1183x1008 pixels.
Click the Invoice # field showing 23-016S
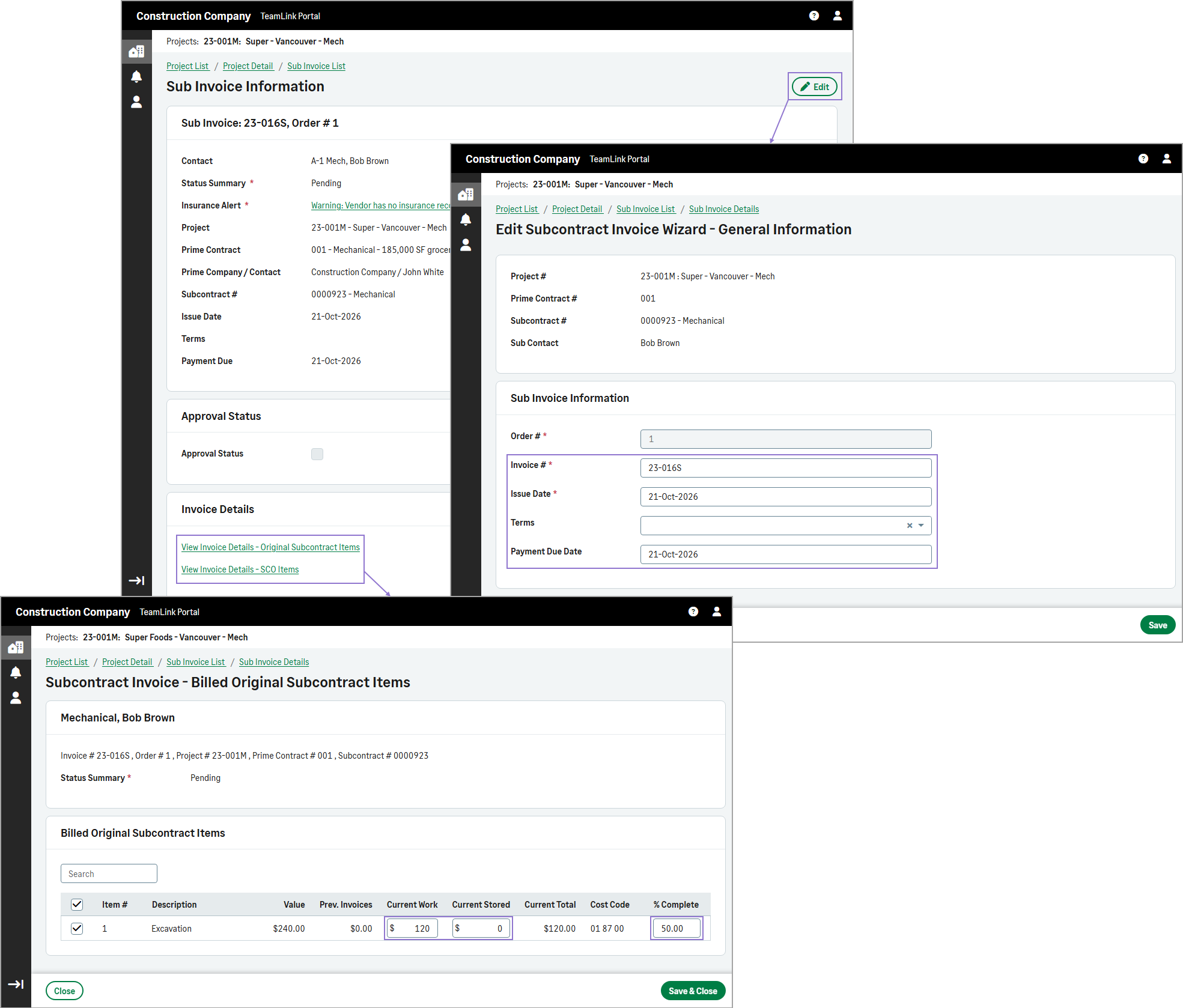[786, 468]
